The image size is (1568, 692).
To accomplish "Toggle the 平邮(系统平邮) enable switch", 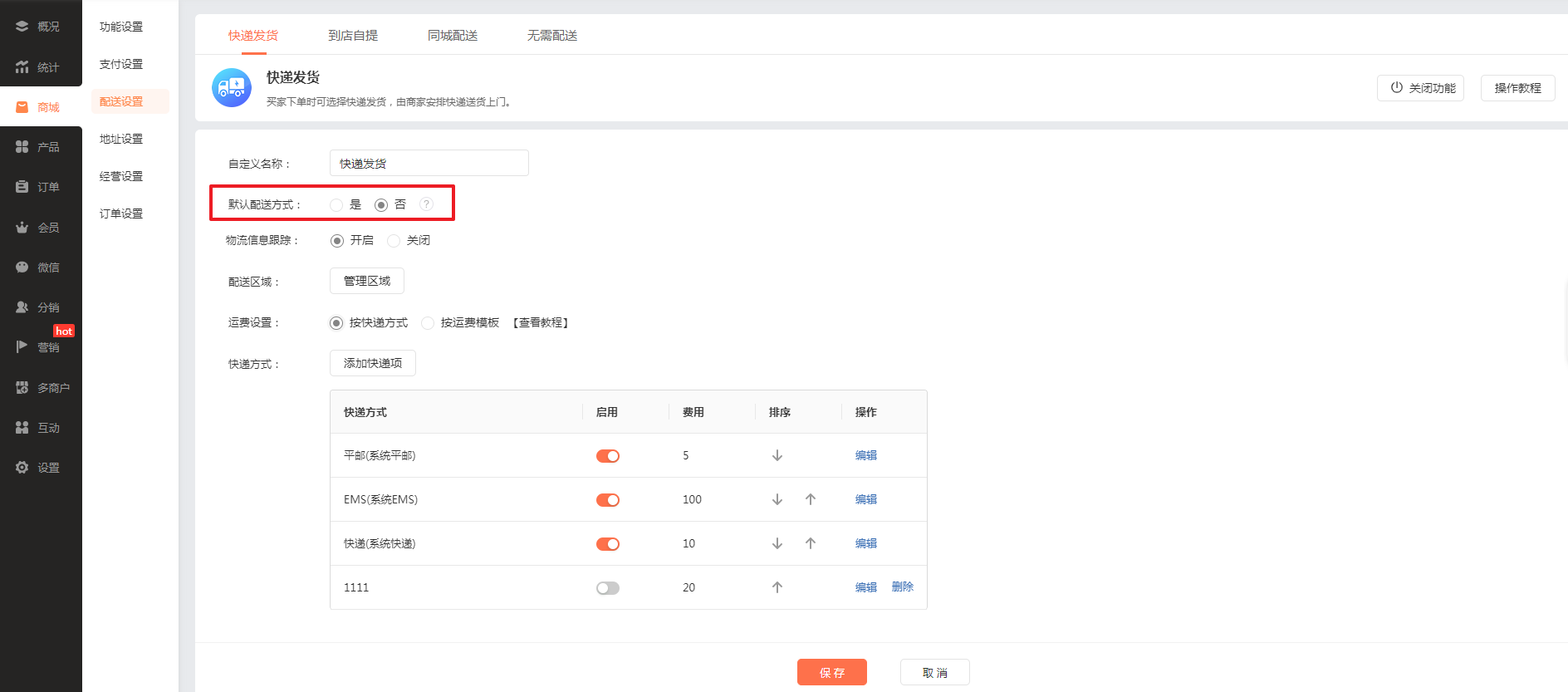I will (608, 456).
